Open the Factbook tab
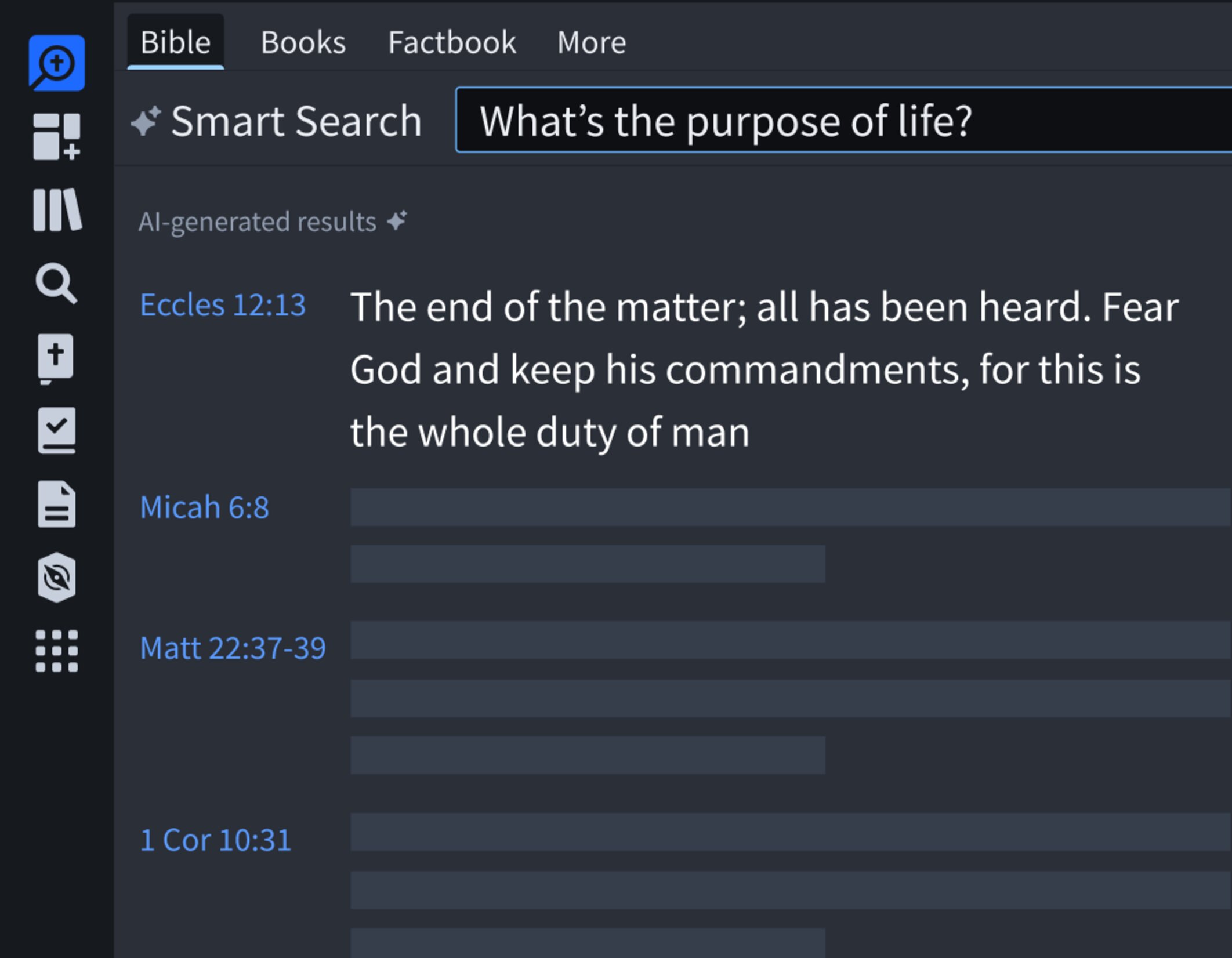Viewport: 1232px width, 958px height. coord(452,42)
